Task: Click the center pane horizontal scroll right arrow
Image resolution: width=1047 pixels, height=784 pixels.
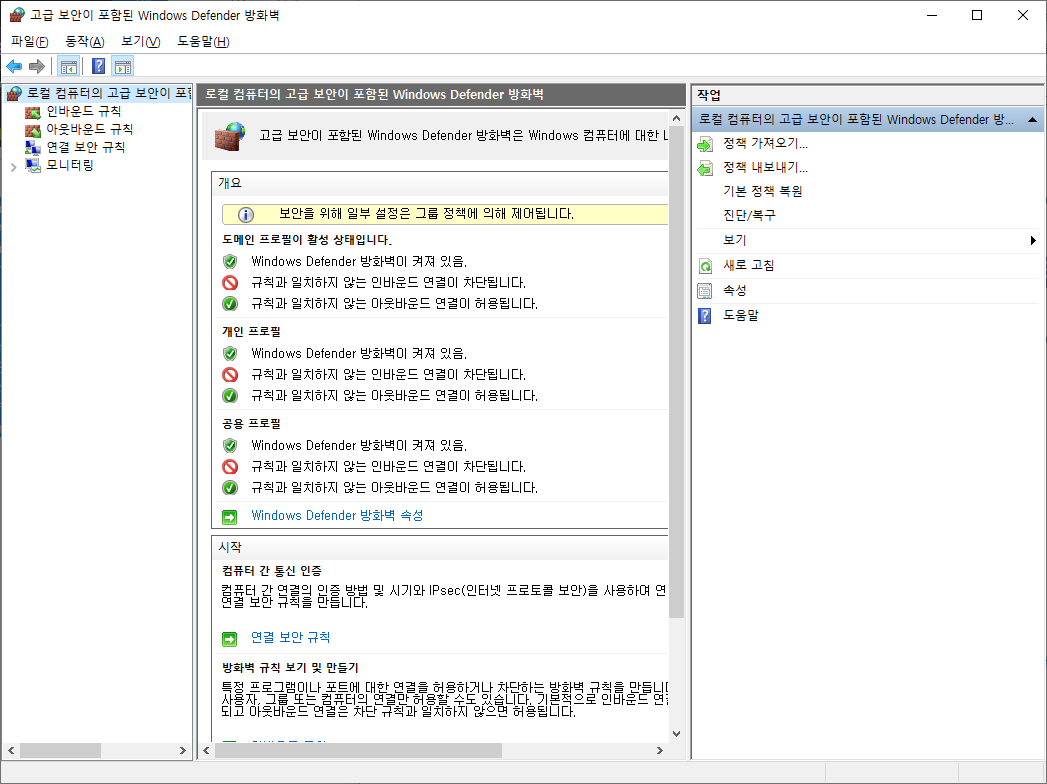Action: click(660, 751)
